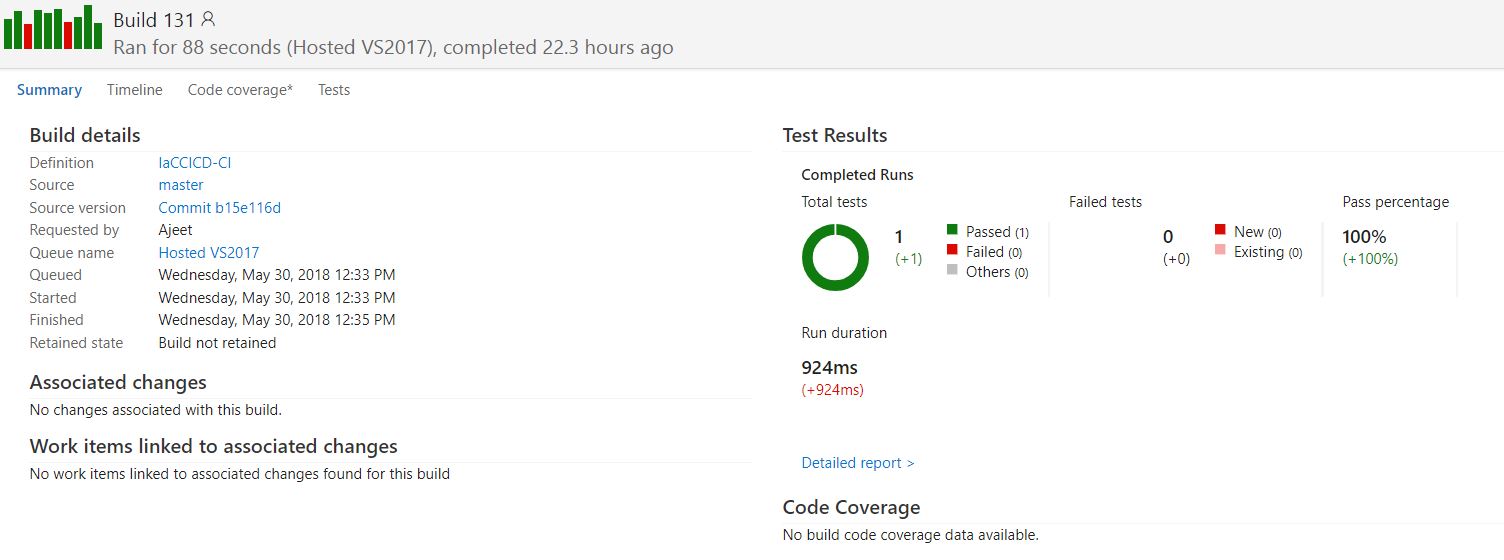Switch to the Timeline tab
Screen dimensions: 1504x560
(x=135, y=90)
